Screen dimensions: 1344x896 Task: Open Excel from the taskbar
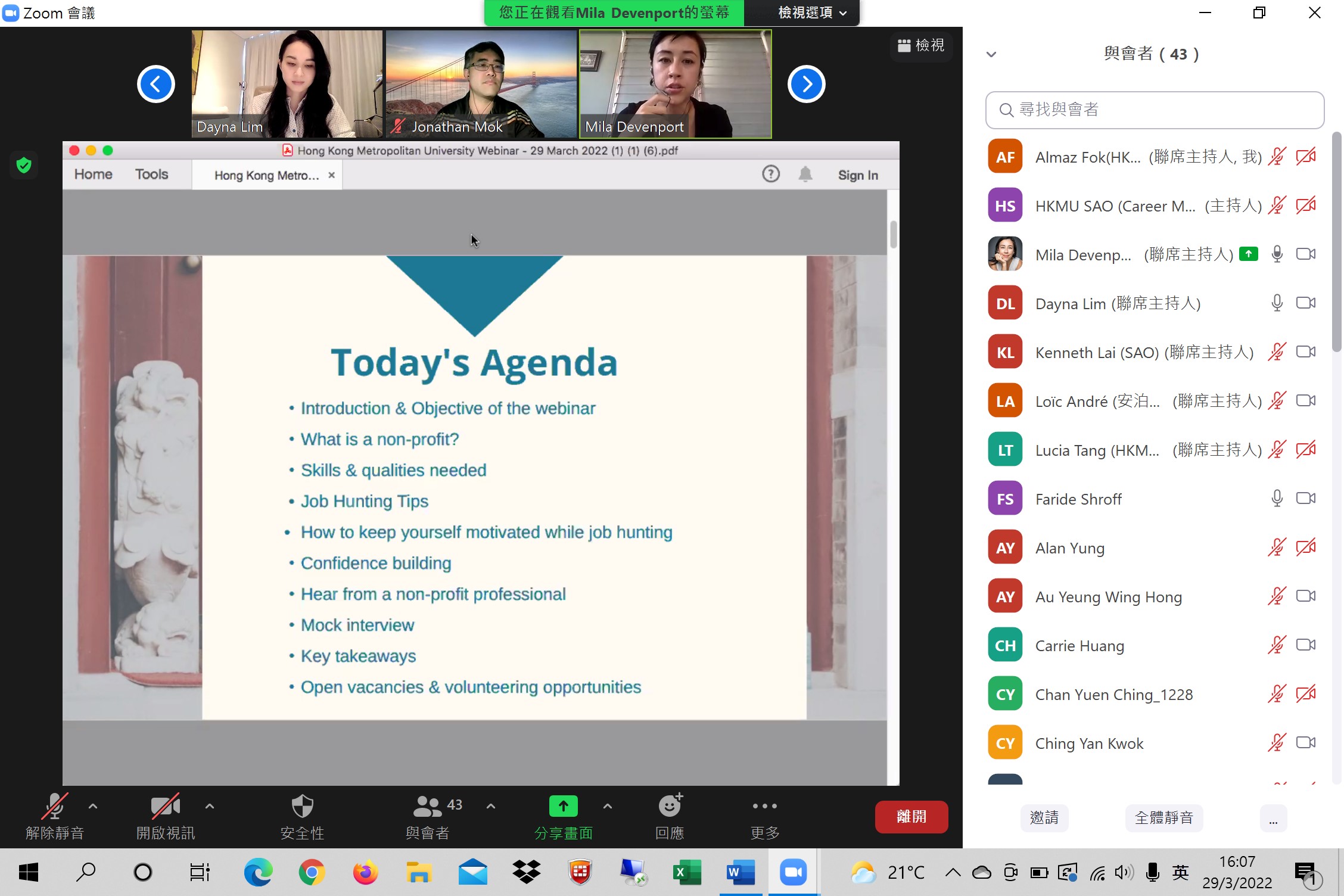point(687,873)
